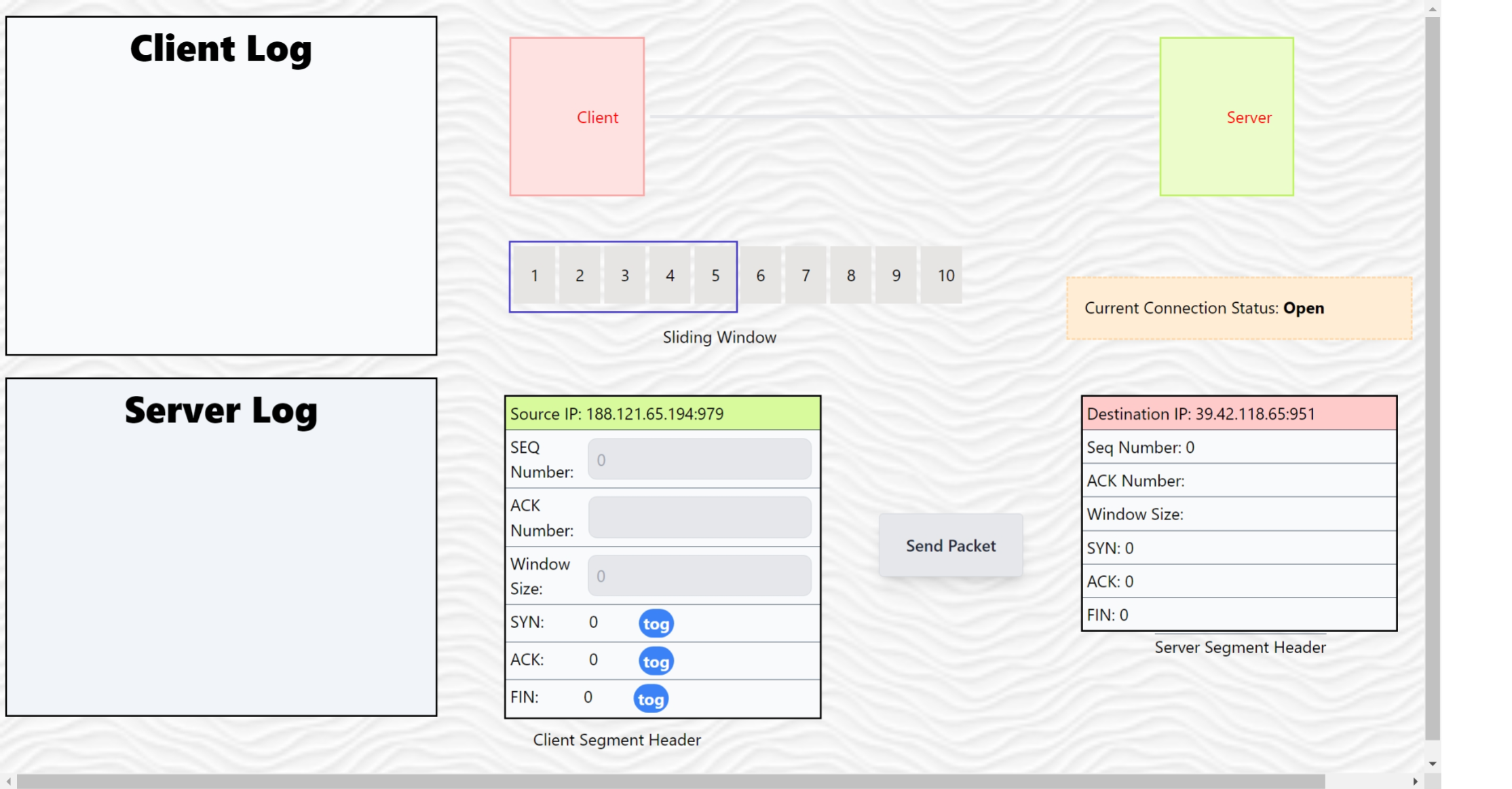
Task: Toggle the ACK flag
Action: (x=656, y=661)
